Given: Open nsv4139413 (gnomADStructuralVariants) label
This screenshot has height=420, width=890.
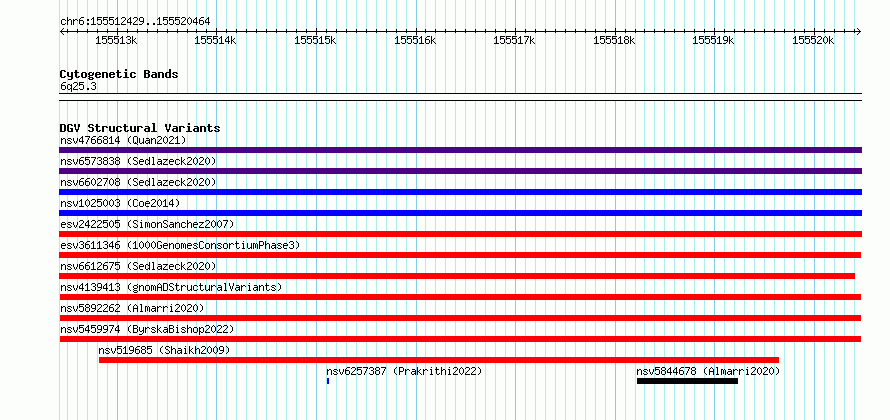Looking at the screenshot, I should 171,287.
